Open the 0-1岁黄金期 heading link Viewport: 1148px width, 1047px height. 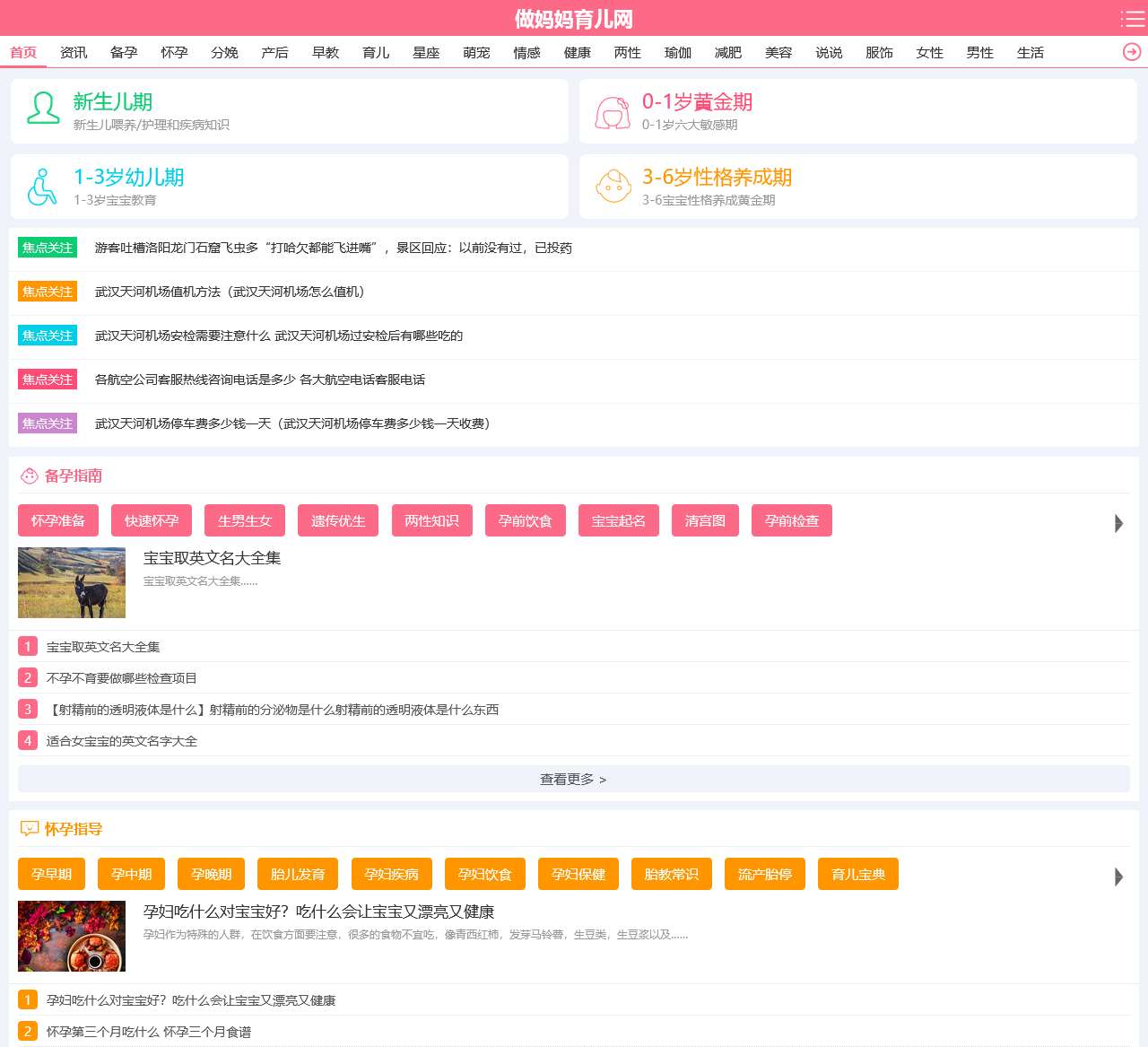pos(697,102)
